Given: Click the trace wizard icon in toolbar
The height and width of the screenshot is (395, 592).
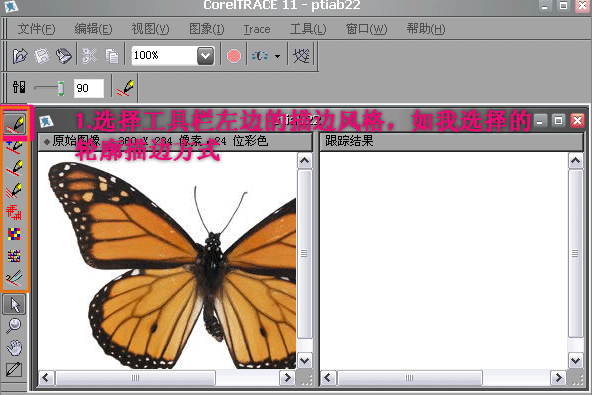Looking at the screenshot, I should coord(260,56).
